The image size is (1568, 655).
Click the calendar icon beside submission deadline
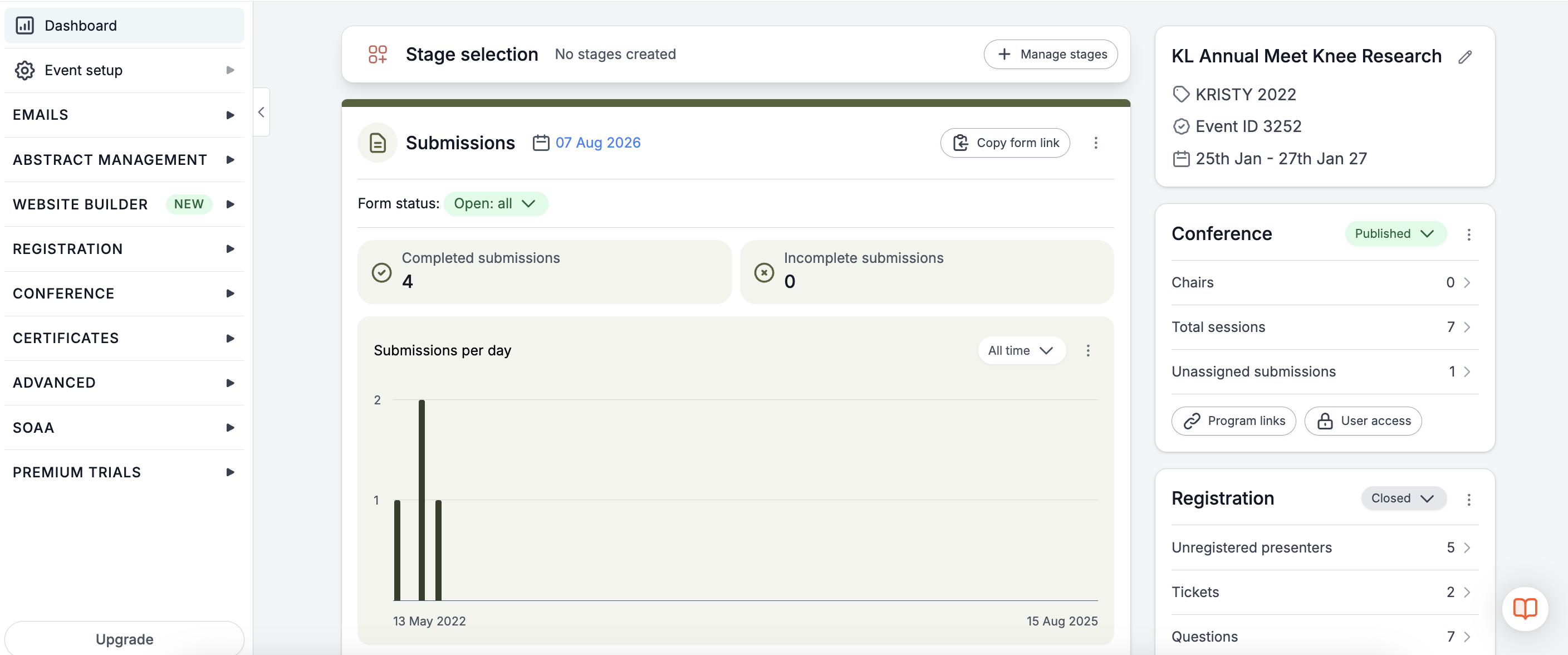click(x=541, y=143)
